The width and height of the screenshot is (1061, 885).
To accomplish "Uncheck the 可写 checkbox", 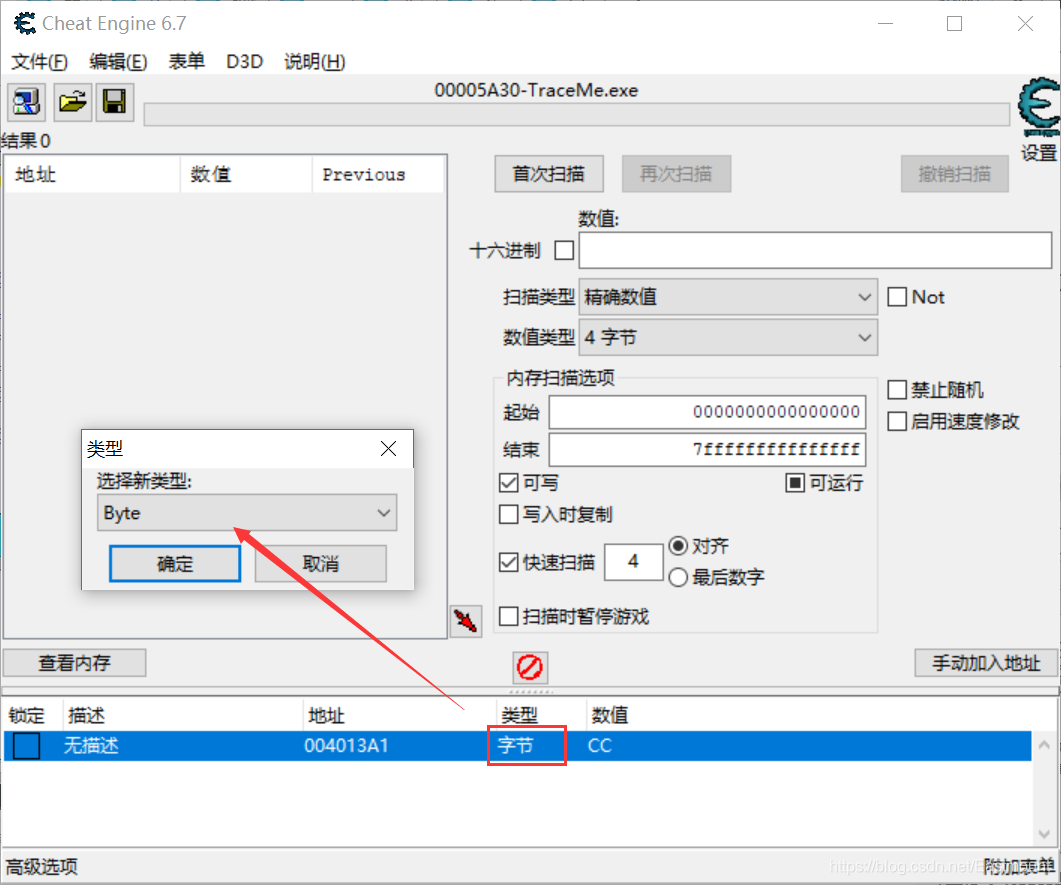I will pyautogui.click(x=508, y=483).
